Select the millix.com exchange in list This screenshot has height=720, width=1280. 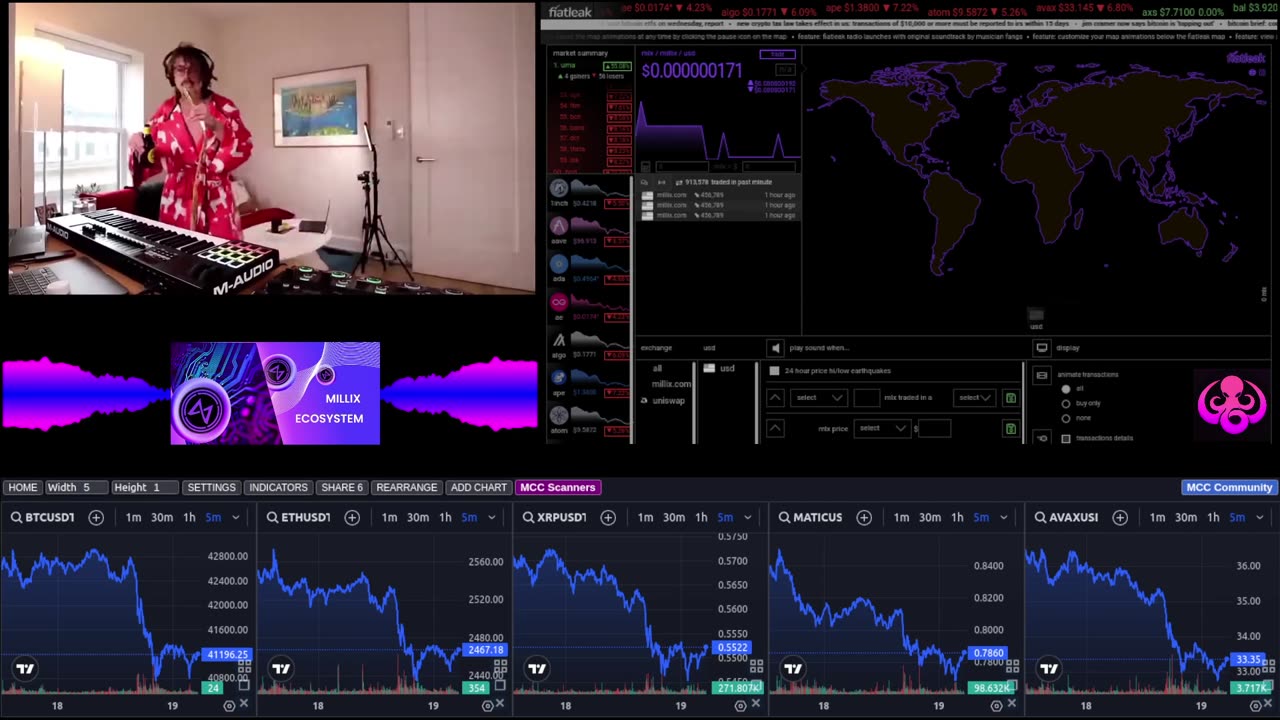pos(671,384)
